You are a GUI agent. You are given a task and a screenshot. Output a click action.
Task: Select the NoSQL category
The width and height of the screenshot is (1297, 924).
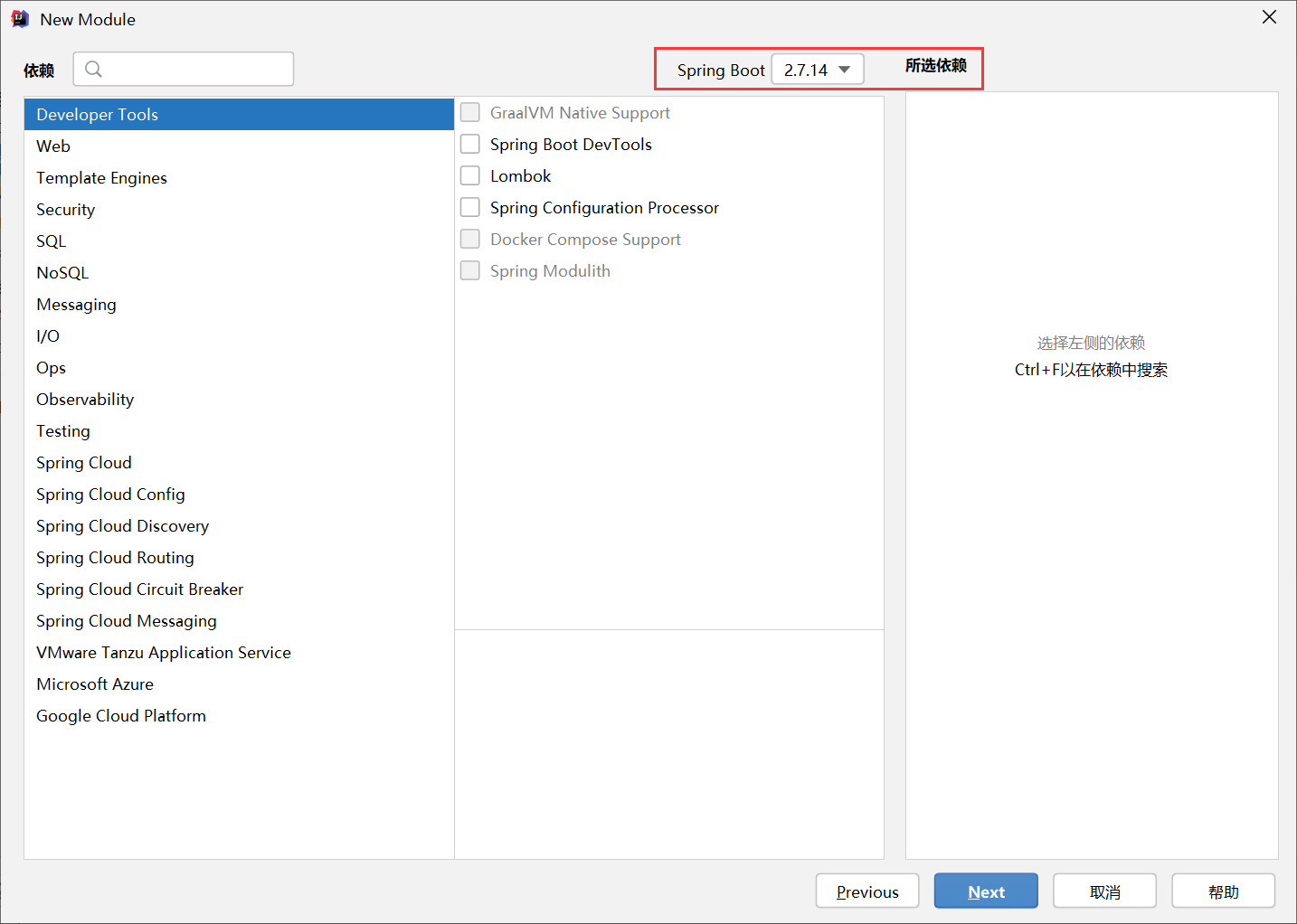click(x=239, y=272)
